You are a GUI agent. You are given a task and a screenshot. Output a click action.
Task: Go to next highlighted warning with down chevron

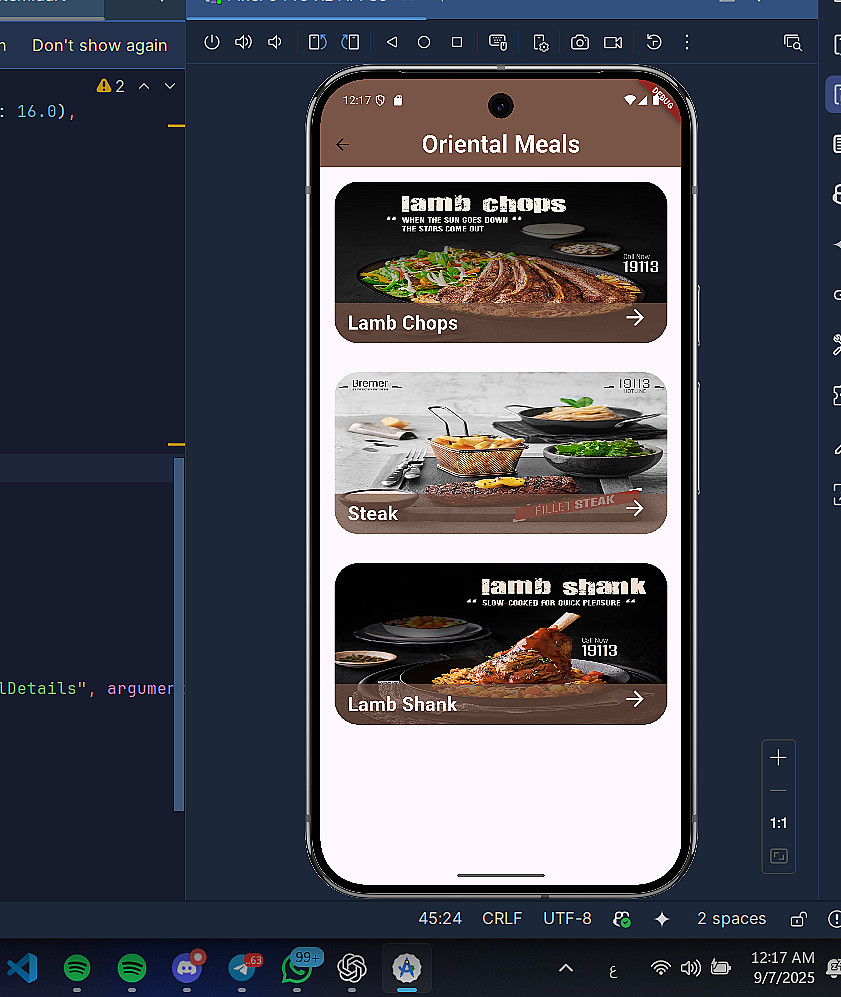170,86
